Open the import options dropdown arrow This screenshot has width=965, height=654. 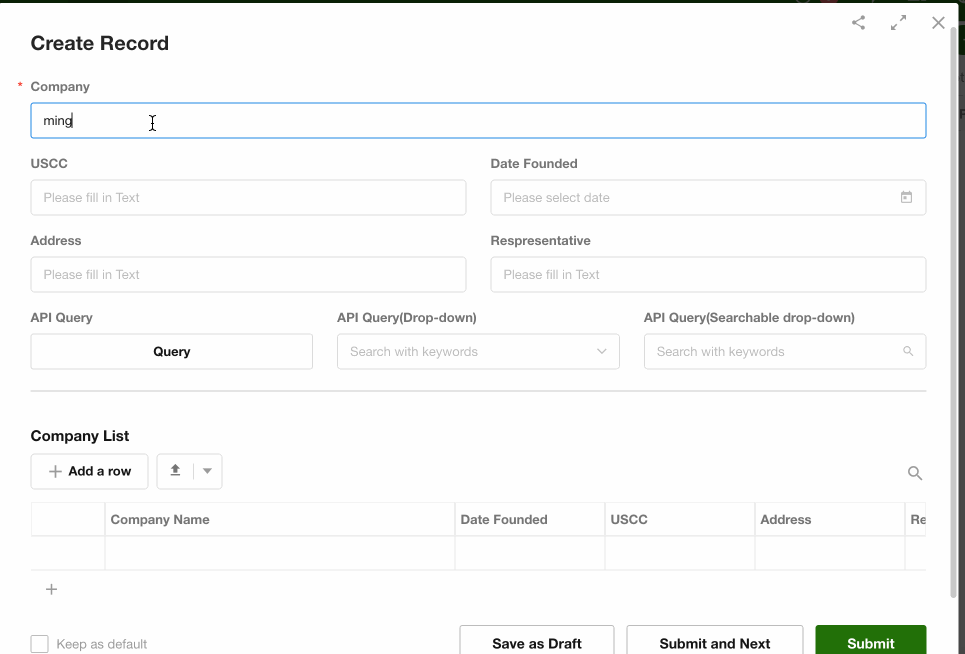(x=207, y=471)
